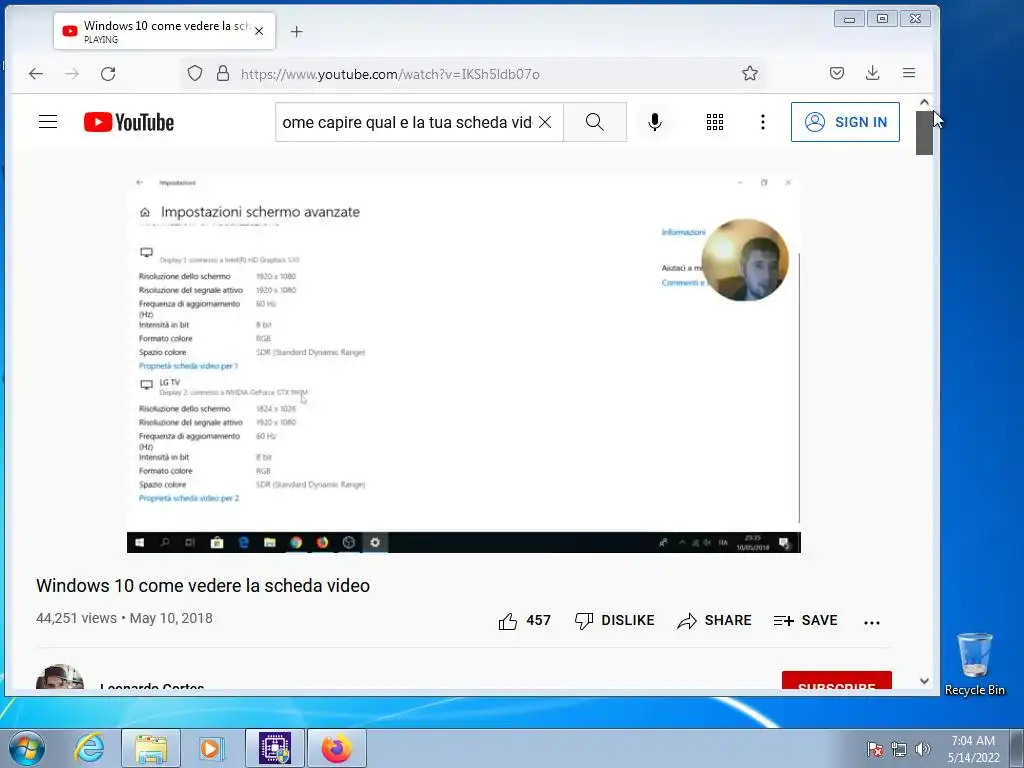
Task: Open Firefox downloads arrow icon
Action: [x=872, y=73]
